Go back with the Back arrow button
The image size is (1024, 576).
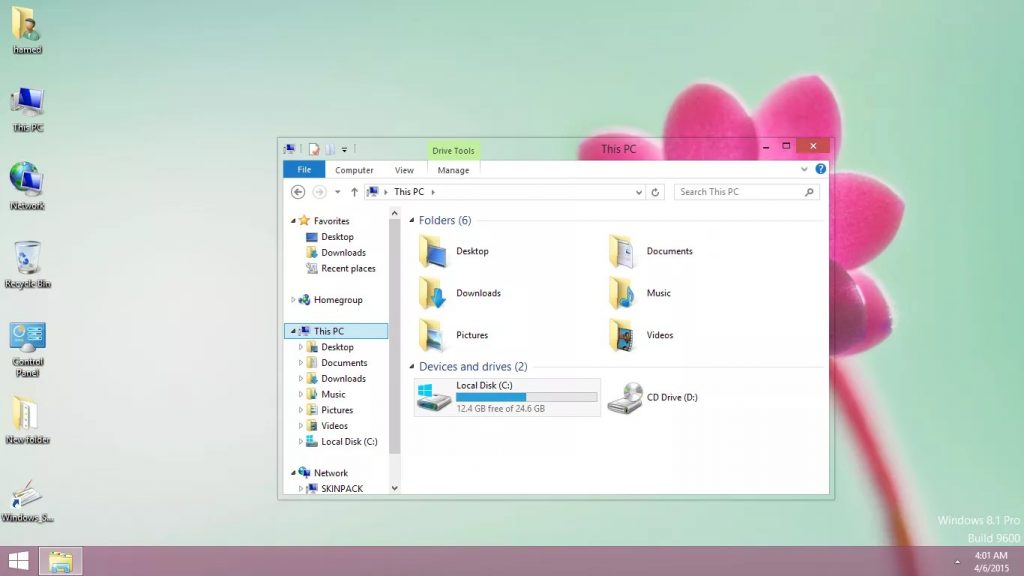pos(298,192)
